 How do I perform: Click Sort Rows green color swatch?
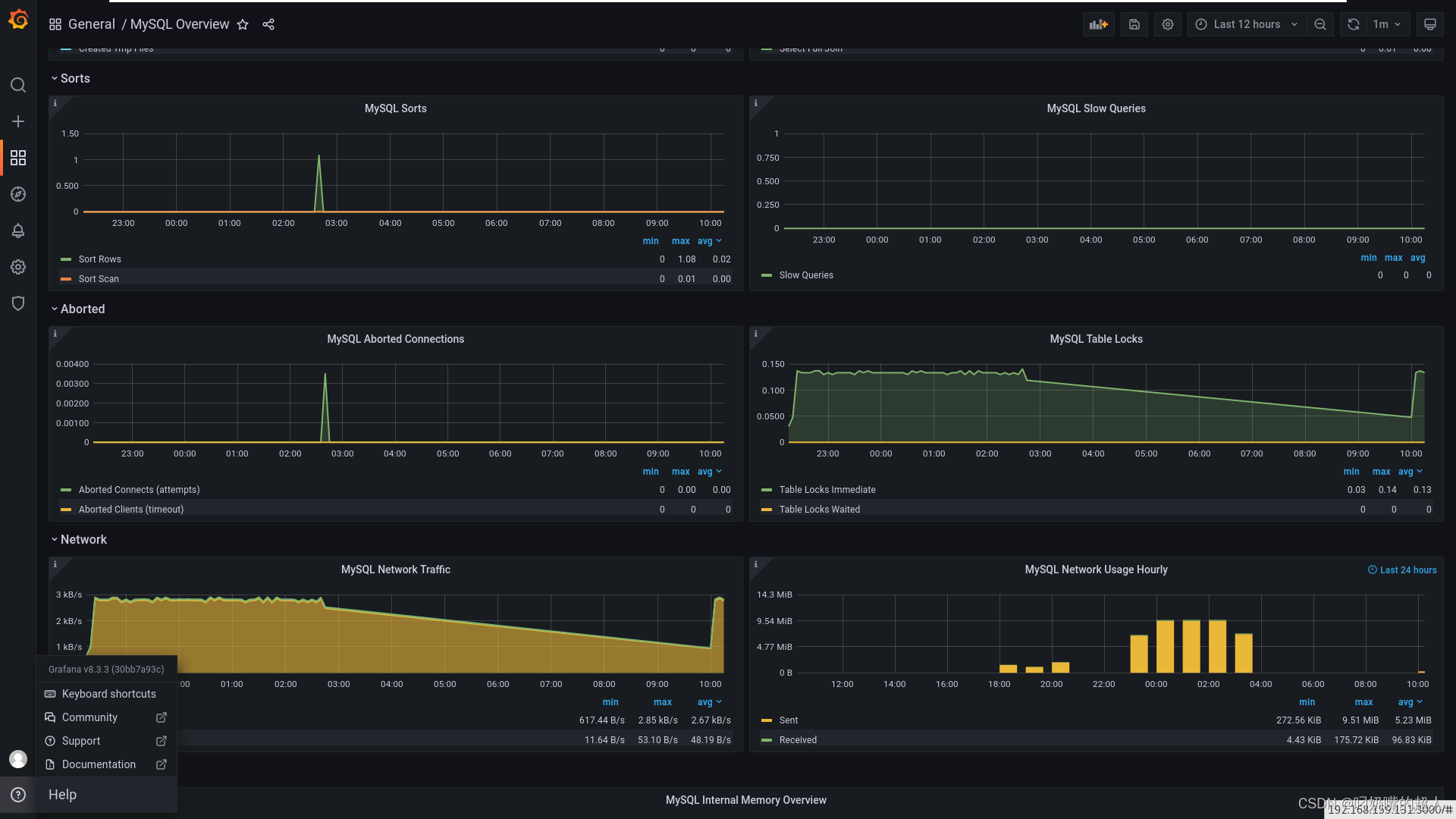pos(66,259)
